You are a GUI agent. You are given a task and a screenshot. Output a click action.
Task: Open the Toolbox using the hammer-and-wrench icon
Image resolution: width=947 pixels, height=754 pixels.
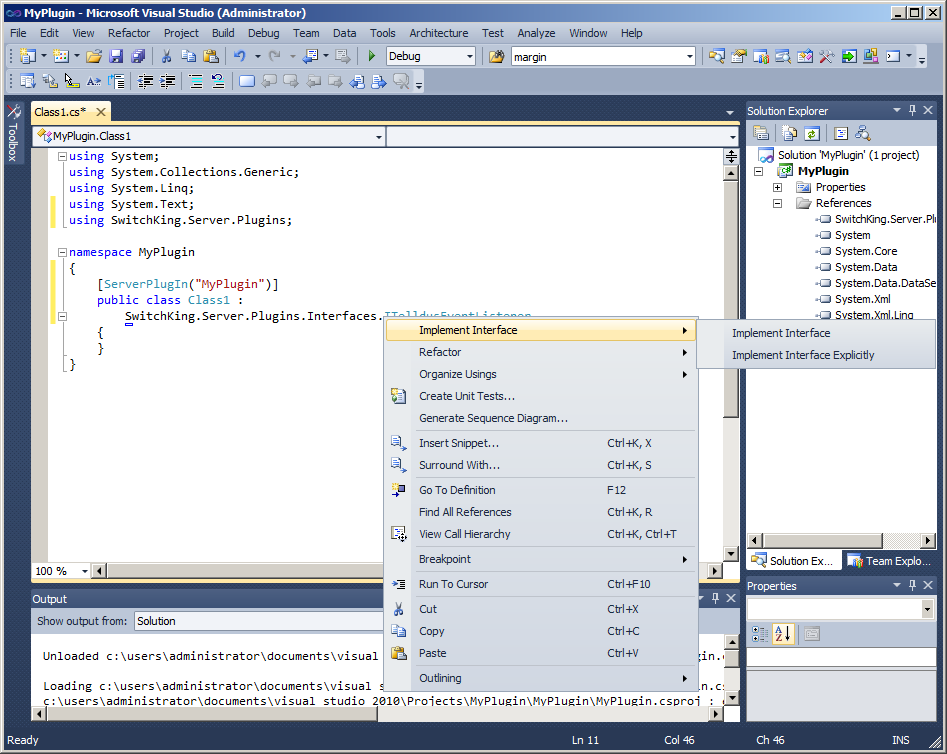[826, 56]
